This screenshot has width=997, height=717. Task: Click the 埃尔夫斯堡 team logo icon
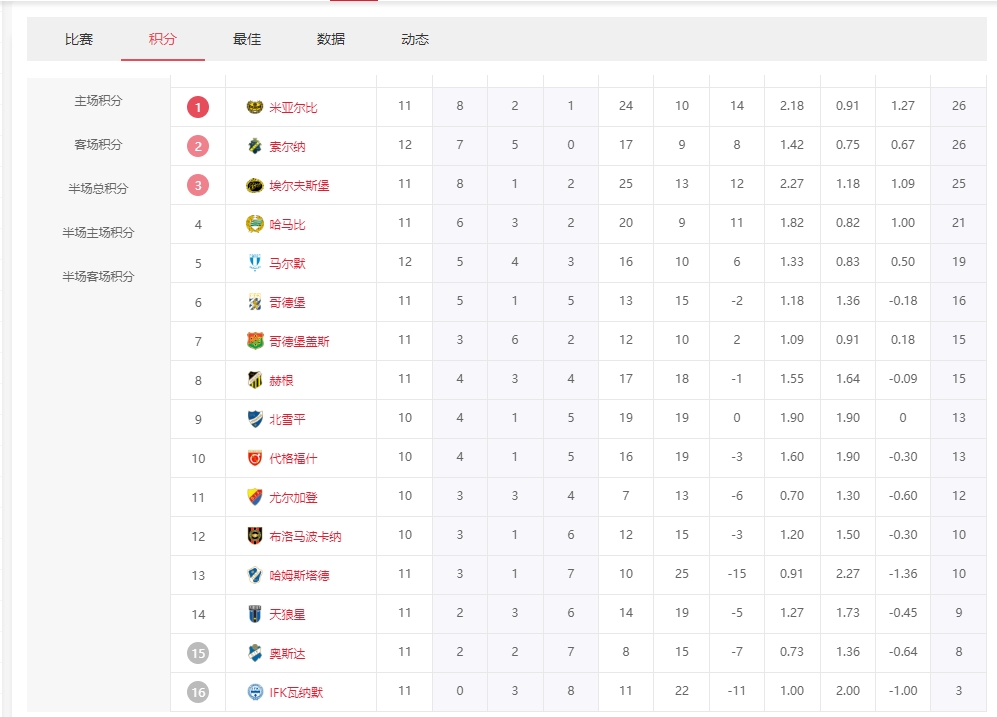(255, 185)
